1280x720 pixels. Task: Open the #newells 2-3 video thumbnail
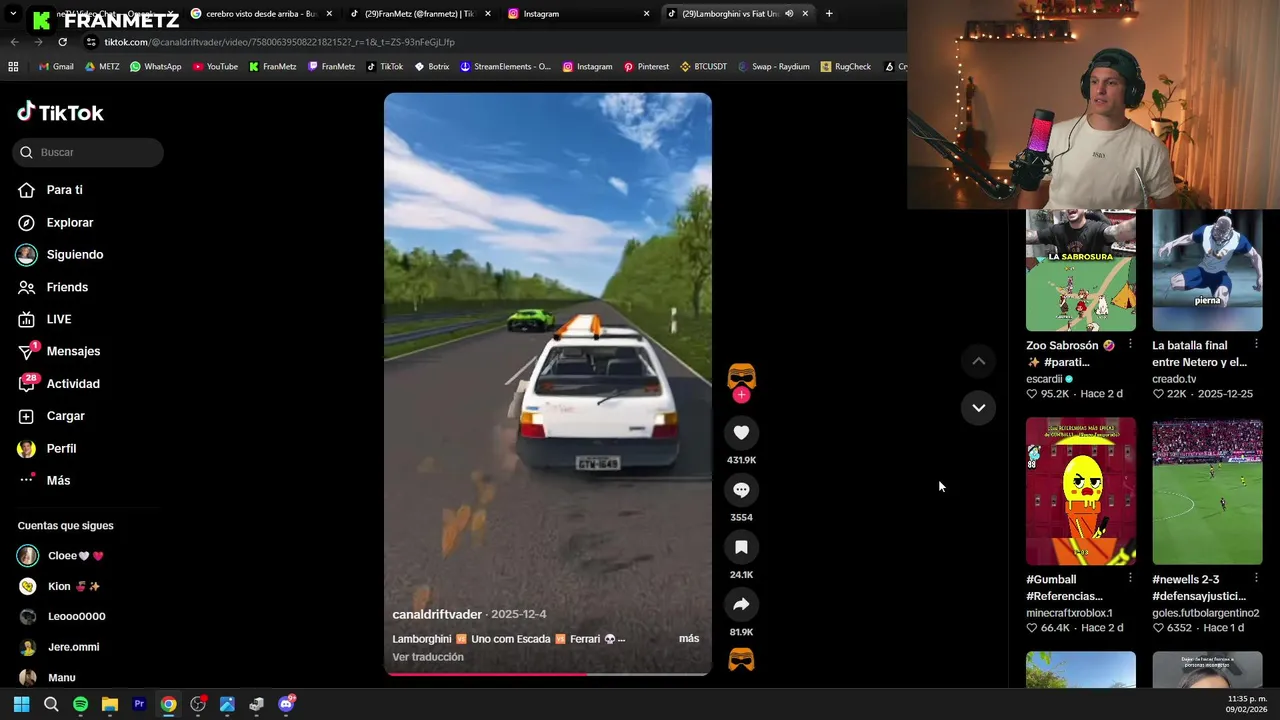click(x=1207, y=491)
